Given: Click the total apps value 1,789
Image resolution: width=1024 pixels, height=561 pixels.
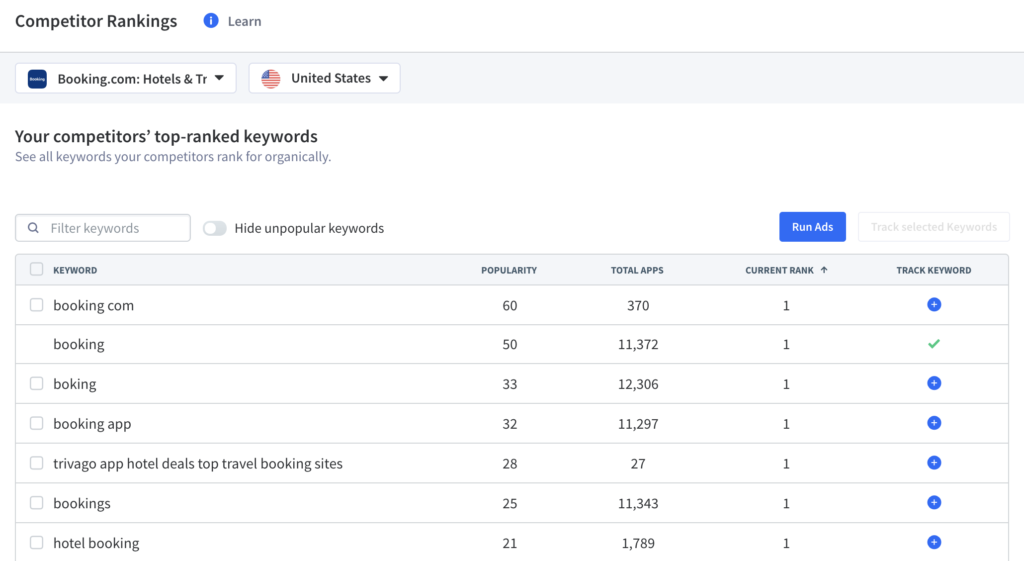Looking at the screenshot, I should click(x=638, y=543).
